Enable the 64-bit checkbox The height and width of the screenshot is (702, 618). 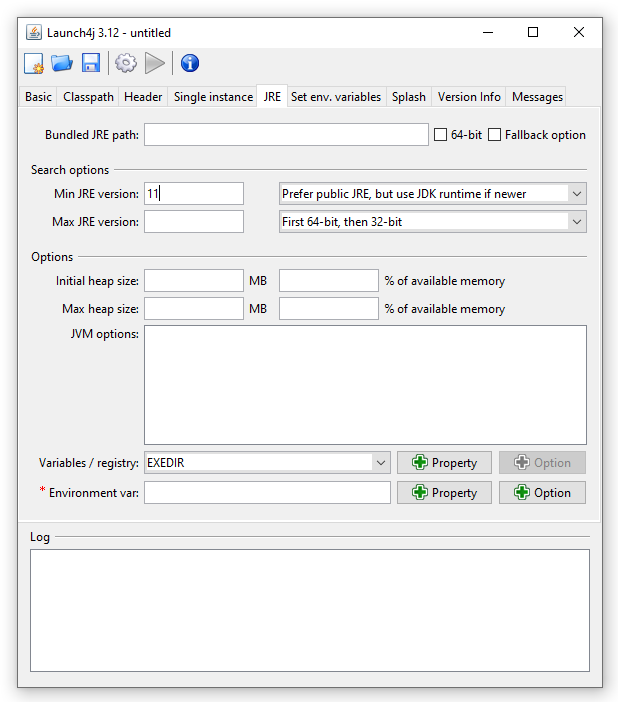tap(441, 135)
